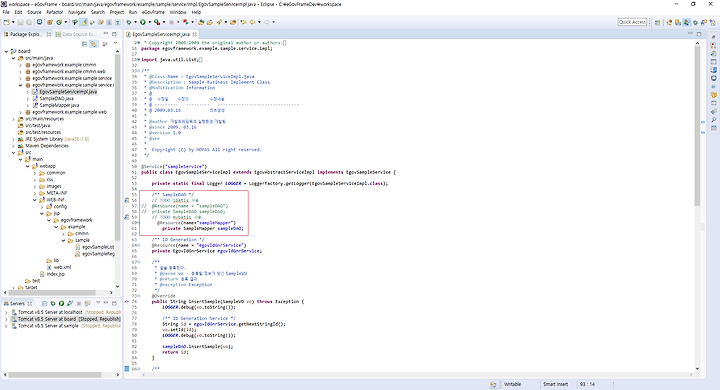The image size is (720, 390).
Task: Click the 93 : 14 cursor position status
Action: 587,384
